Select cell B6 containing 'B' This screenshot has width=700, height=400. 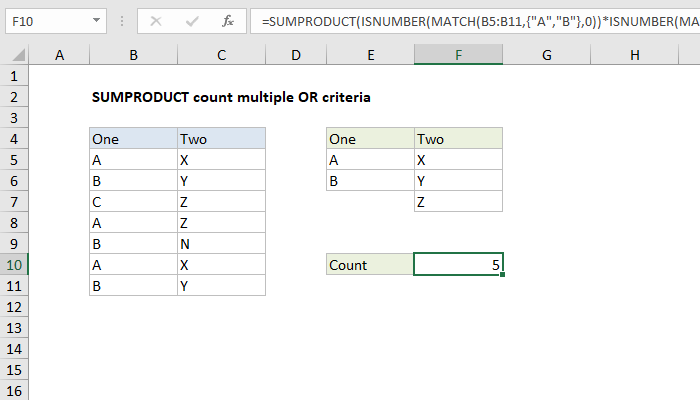tap(133, 181)
